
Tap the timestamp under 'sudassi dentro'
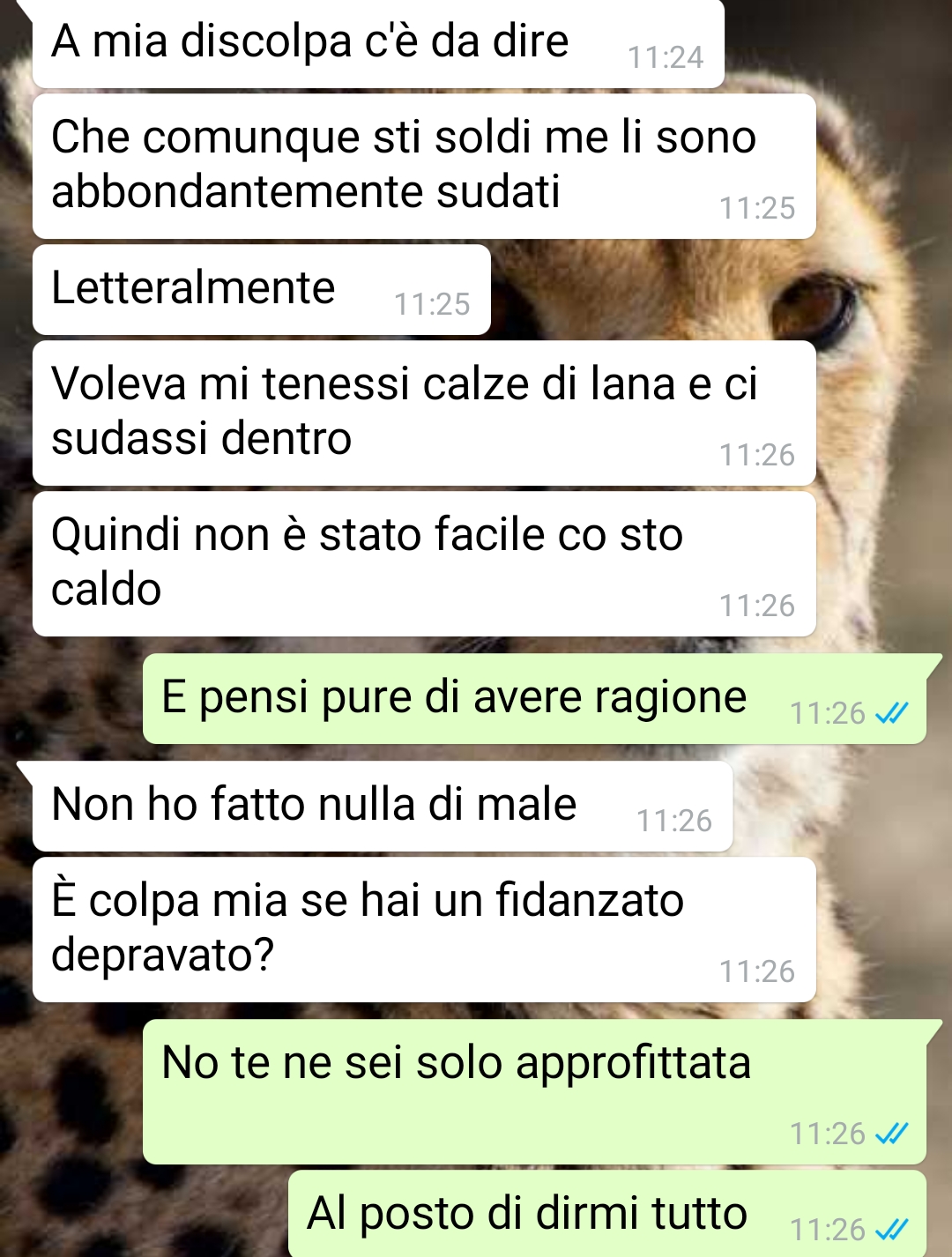(757, 456)
